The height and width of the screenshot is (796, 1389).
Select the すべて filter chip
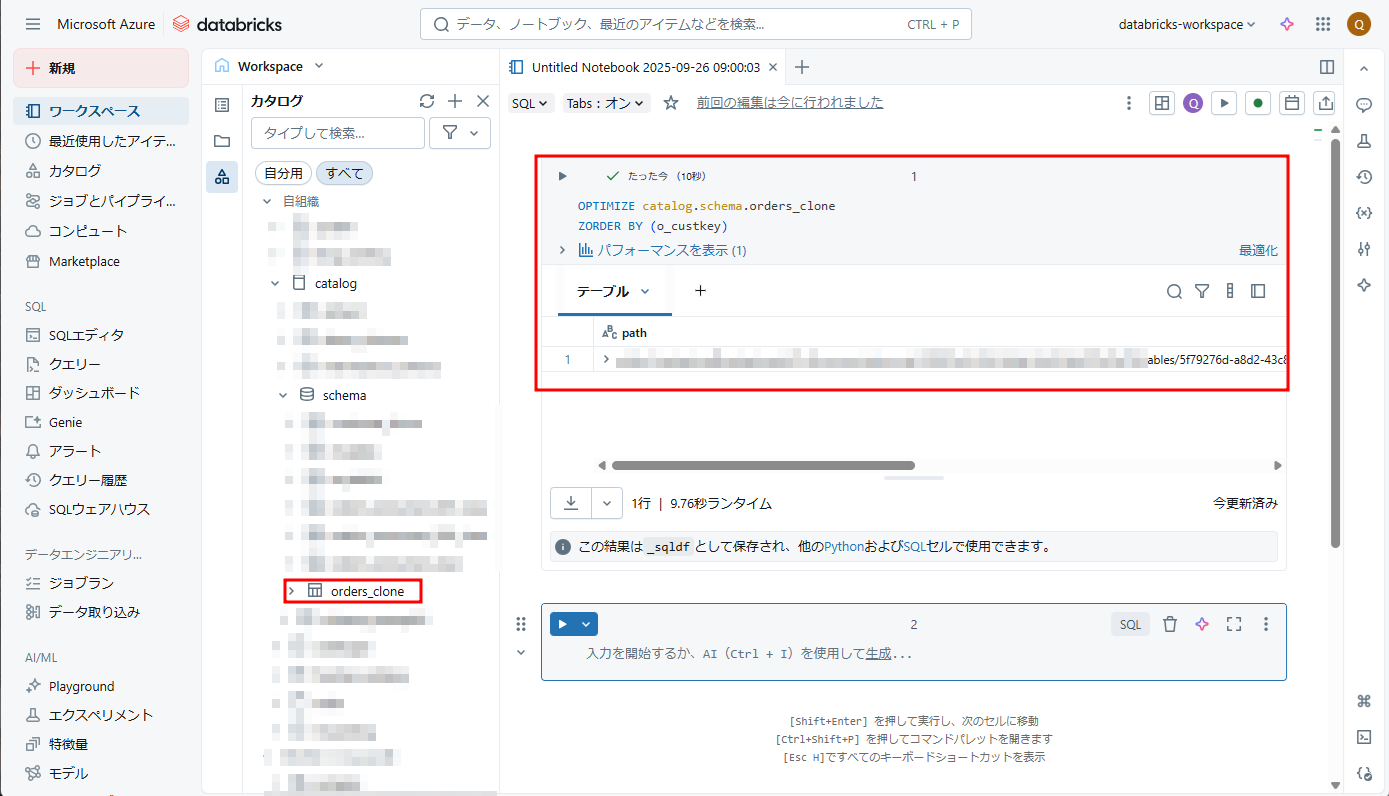point(344,173)
